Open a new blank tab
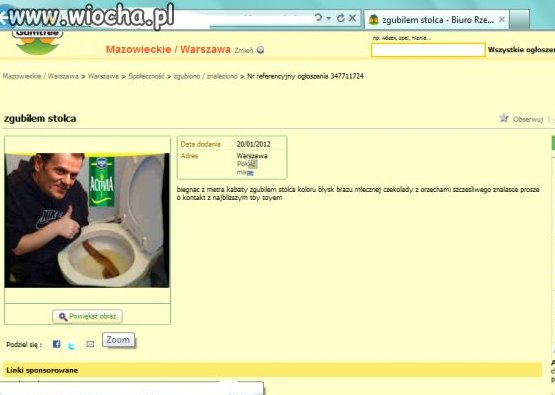 click(x=520, y=19)
